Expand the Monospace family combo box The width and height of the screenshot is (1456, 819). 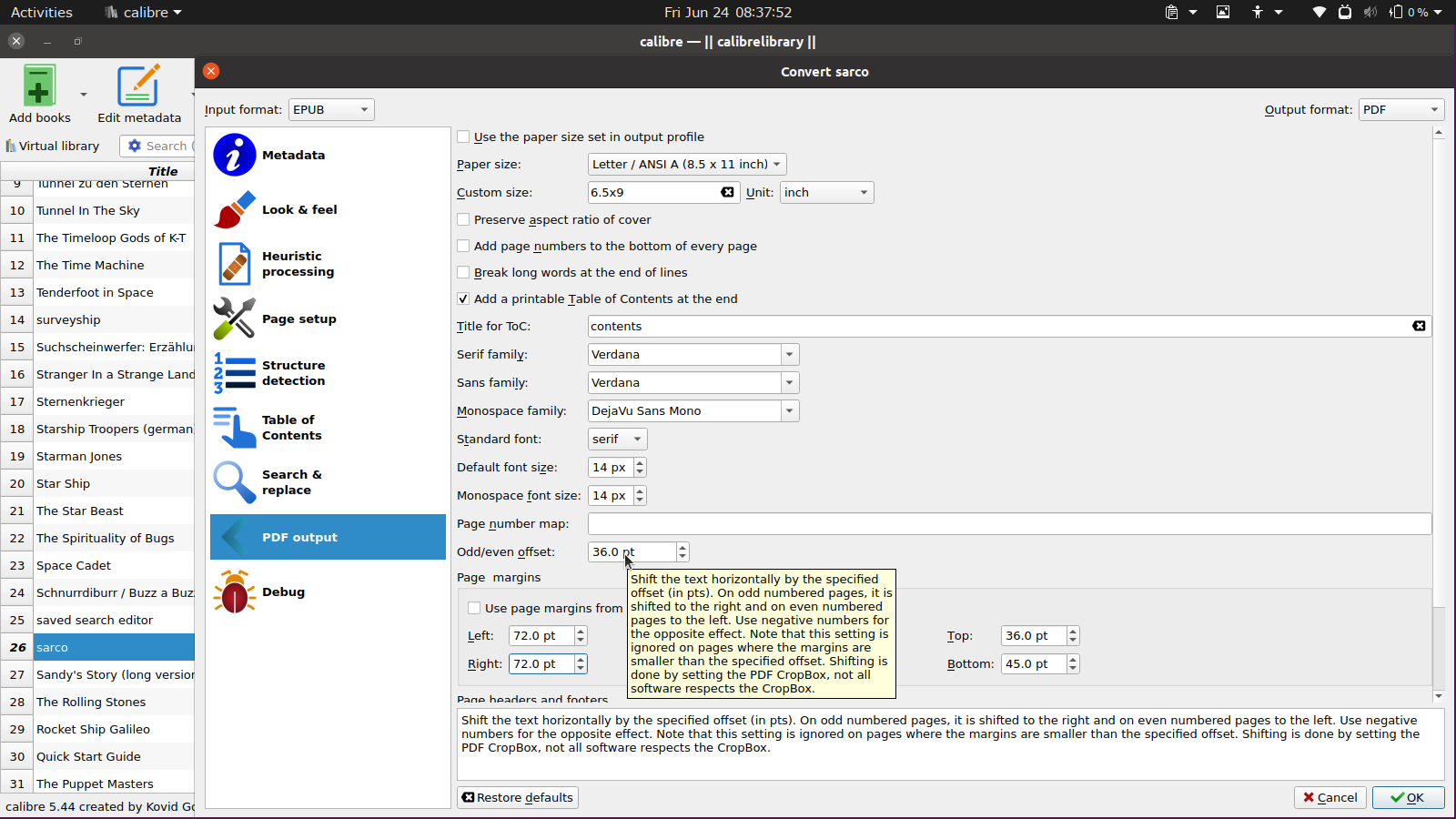(x=789, y=410)
